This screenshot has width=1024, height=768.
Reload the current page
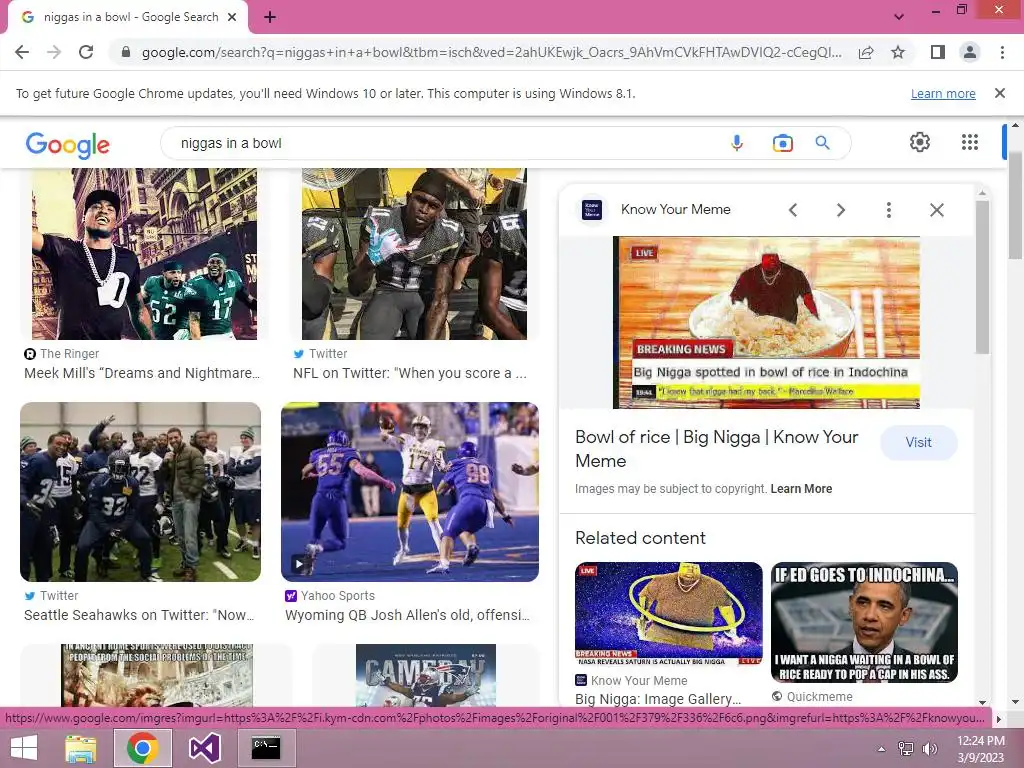coord(86,52)
